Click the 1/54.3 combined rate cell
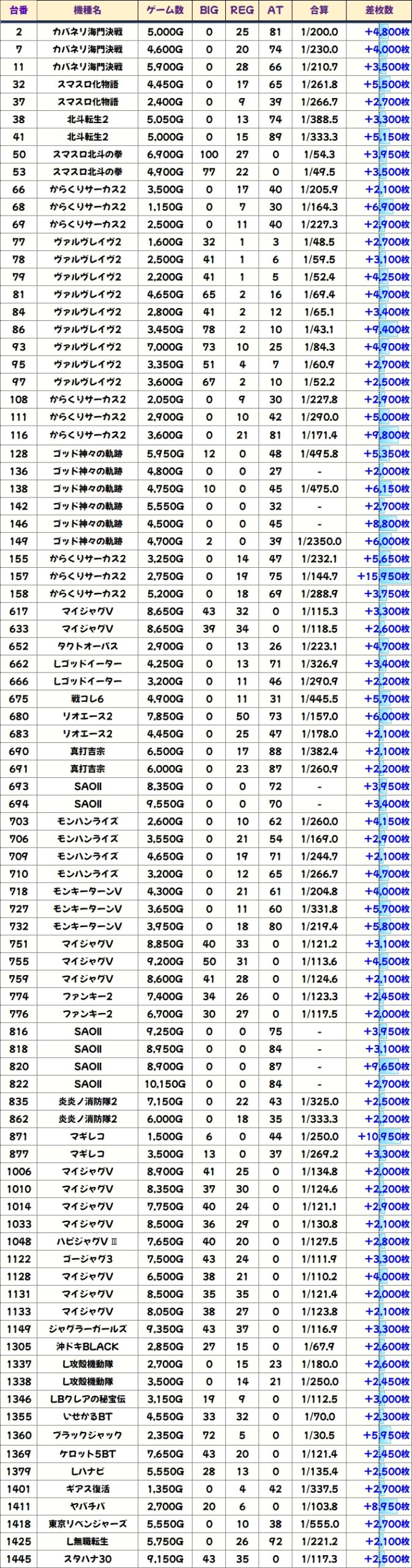The width and height of the screenshot is (412, 1568). [x=320, y=155]
